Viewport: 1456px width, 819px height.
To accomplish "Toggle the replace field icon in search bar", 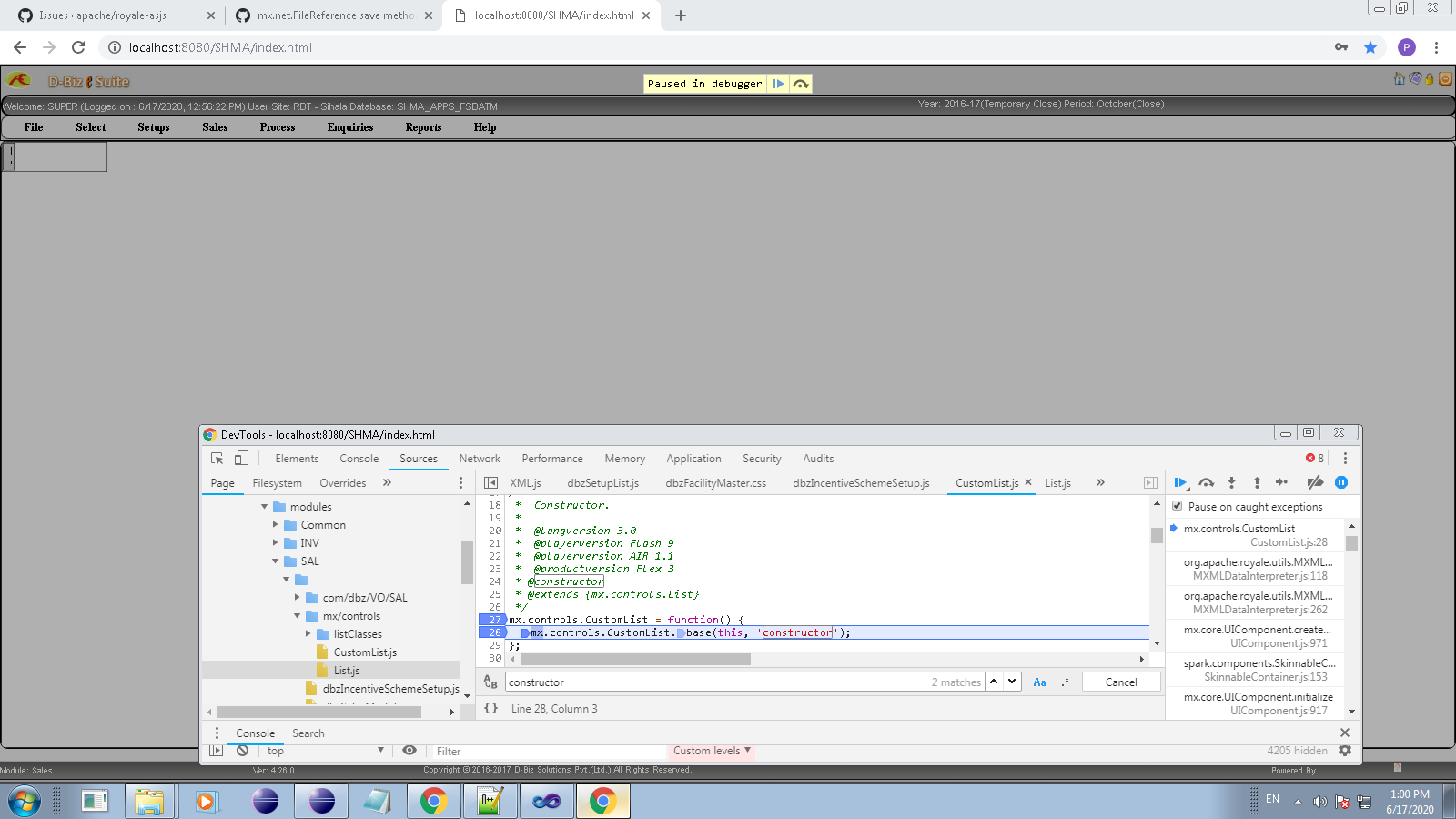I will pos(490,682).
